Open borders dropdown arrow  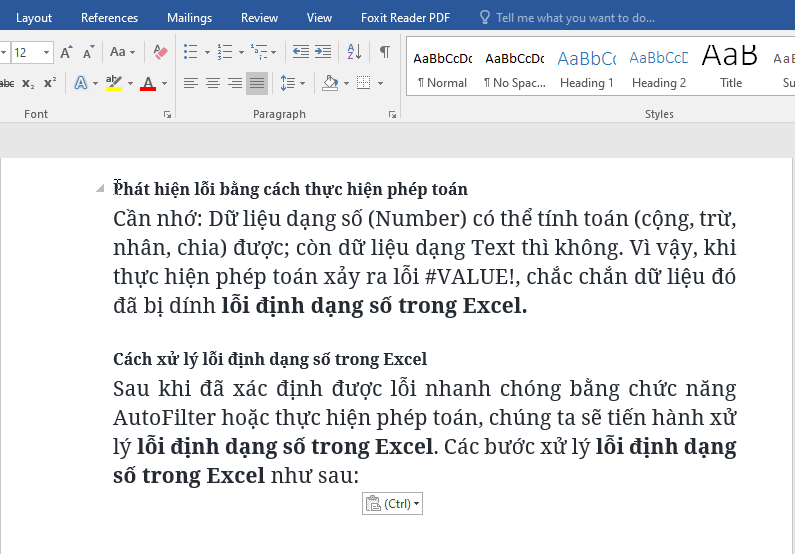click(x=380, y=84)
